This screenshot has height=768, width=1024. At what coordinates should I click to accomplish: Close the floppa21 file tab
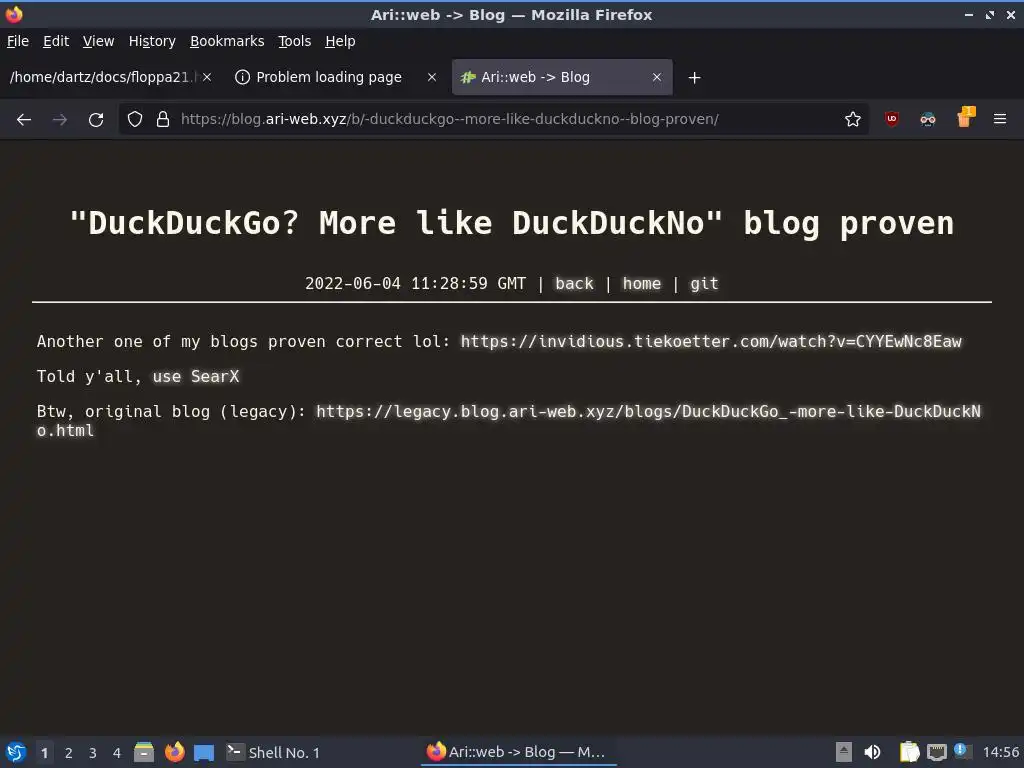(x=207, y=77)
